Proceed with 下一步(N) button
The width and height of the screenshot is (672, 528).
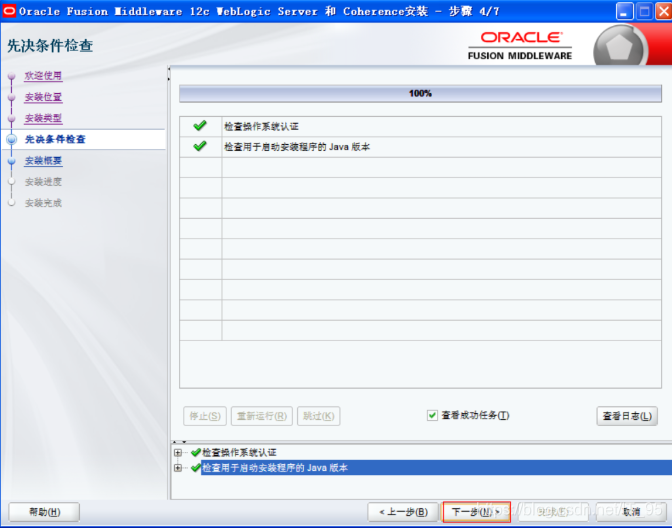tap(476, 512)
